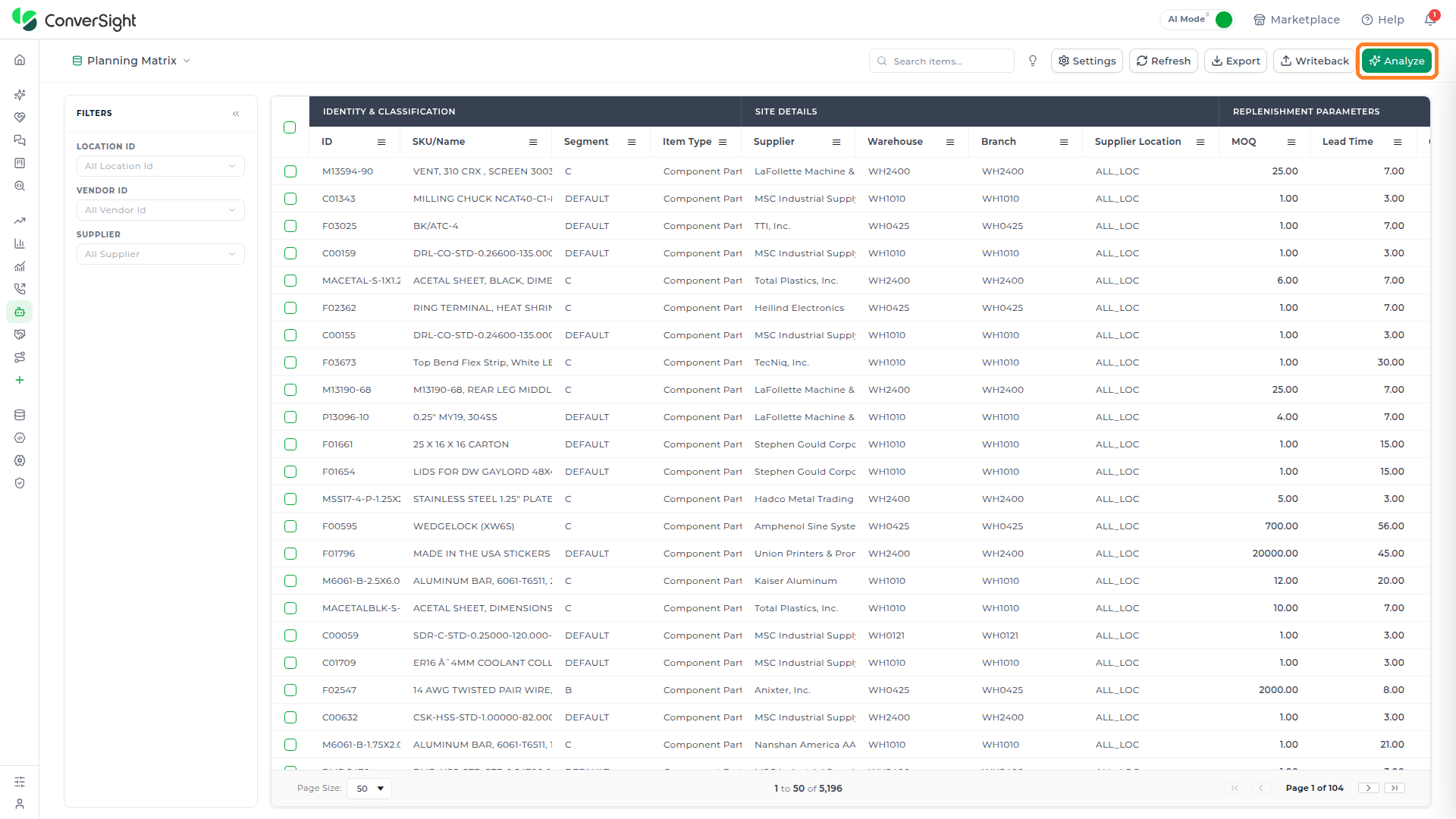Collapse the Filters panel
Viewport: 1456px width, 819px height.
point(236,114)
